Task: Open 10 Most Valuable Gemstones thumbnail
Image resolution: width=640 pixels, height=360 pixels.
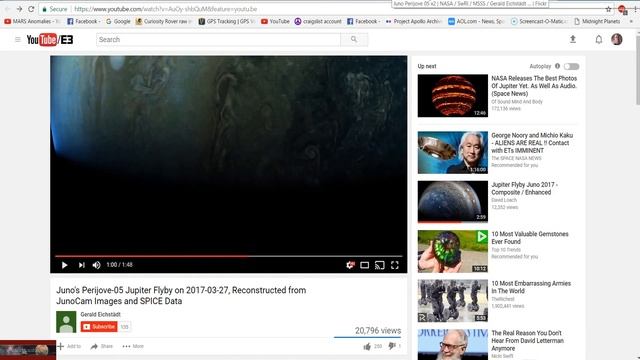Action: [x=452, y=251]
